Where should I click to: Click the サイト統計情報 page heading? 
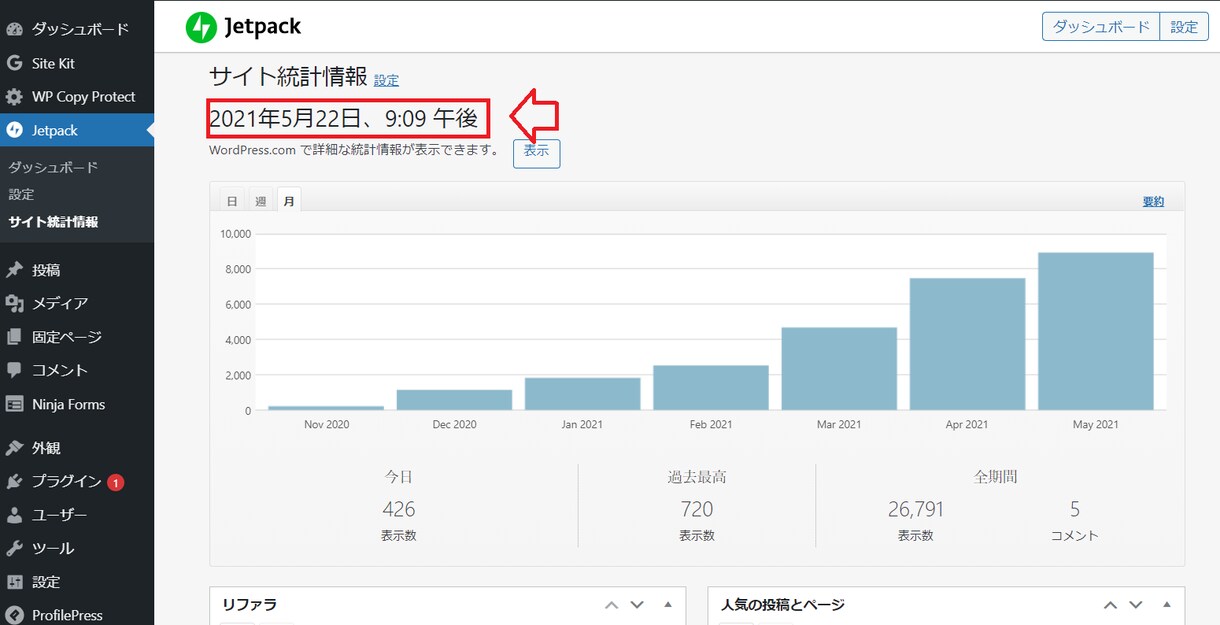click(x=288, y=77)
